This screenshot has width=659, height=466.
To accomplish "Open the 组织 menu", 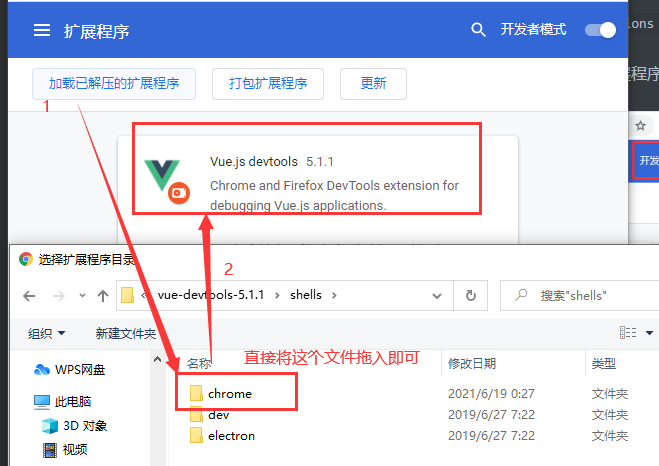I will [46, 334].
